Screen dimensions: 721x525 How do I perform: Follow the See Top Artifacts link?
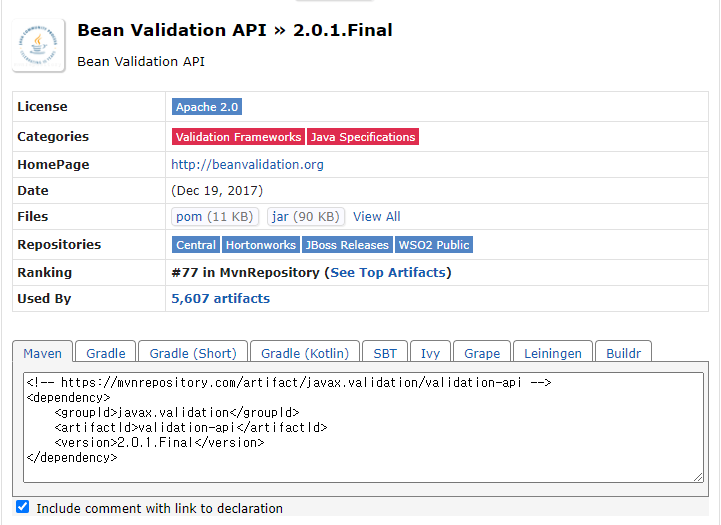[388, 273]
